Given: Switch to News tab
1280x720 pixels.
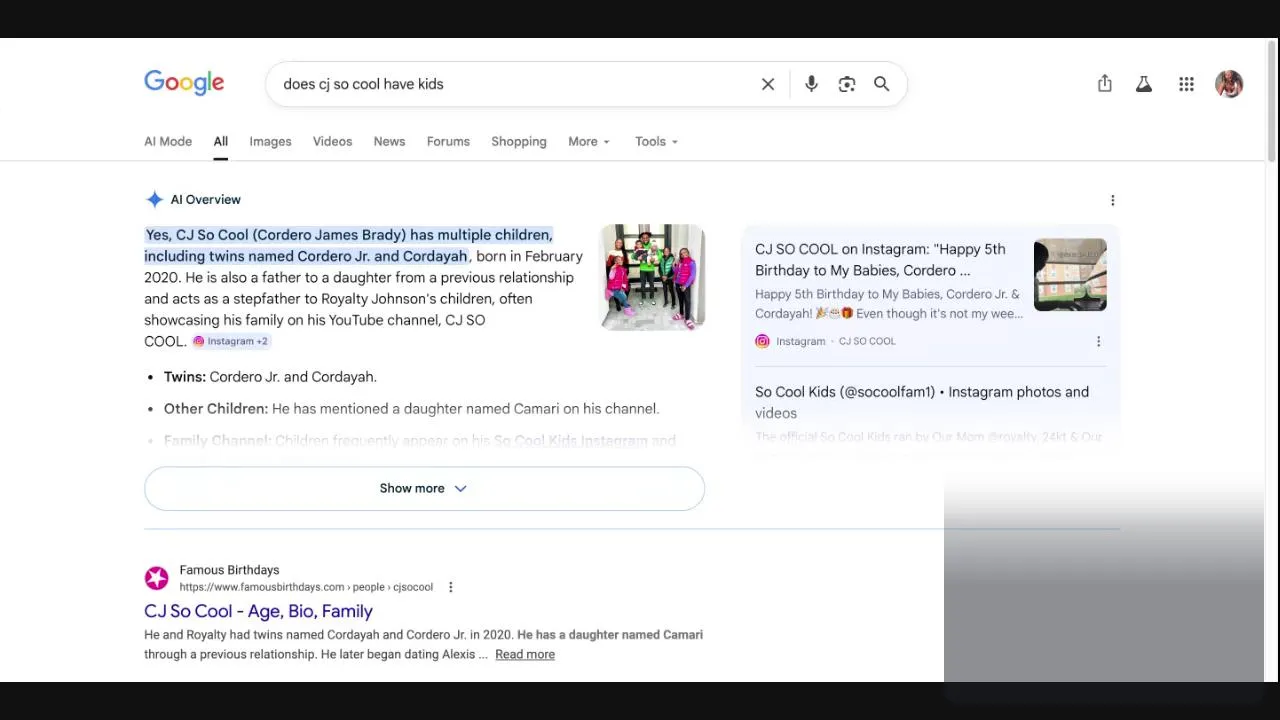Looking at the screenshot, I should (x=389, y=141).
